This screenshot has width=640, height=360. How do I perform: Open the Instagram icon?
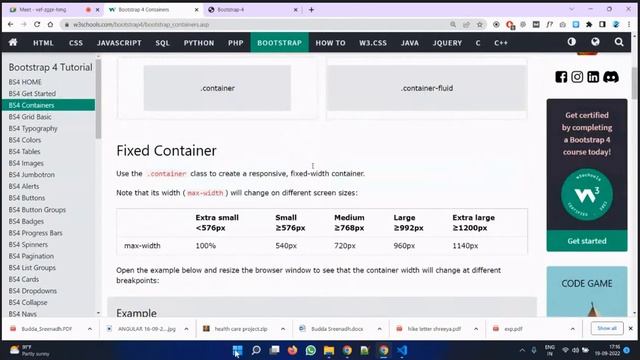577,77
